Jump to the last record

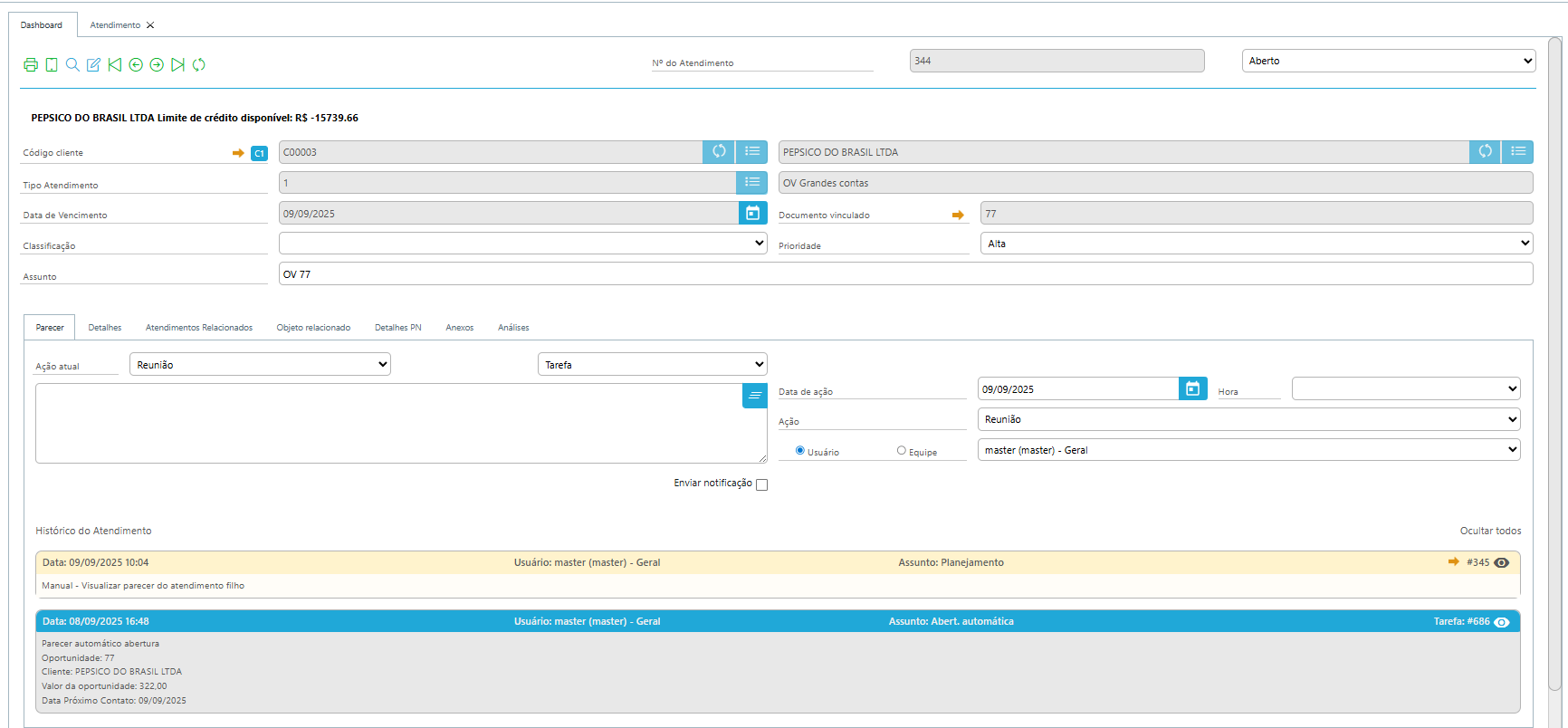tap(177, 64)
